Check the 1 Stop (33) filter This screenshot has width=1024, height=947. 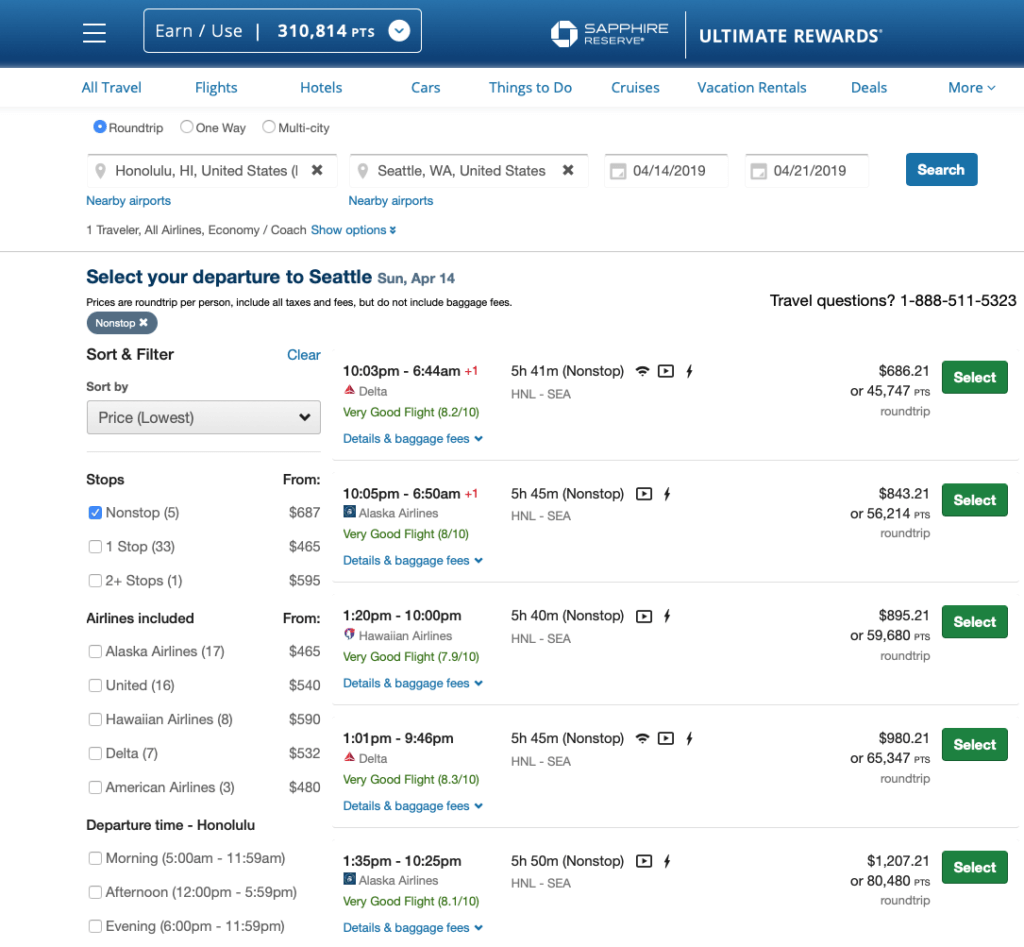pyautogui.click(x=95, y=547)
